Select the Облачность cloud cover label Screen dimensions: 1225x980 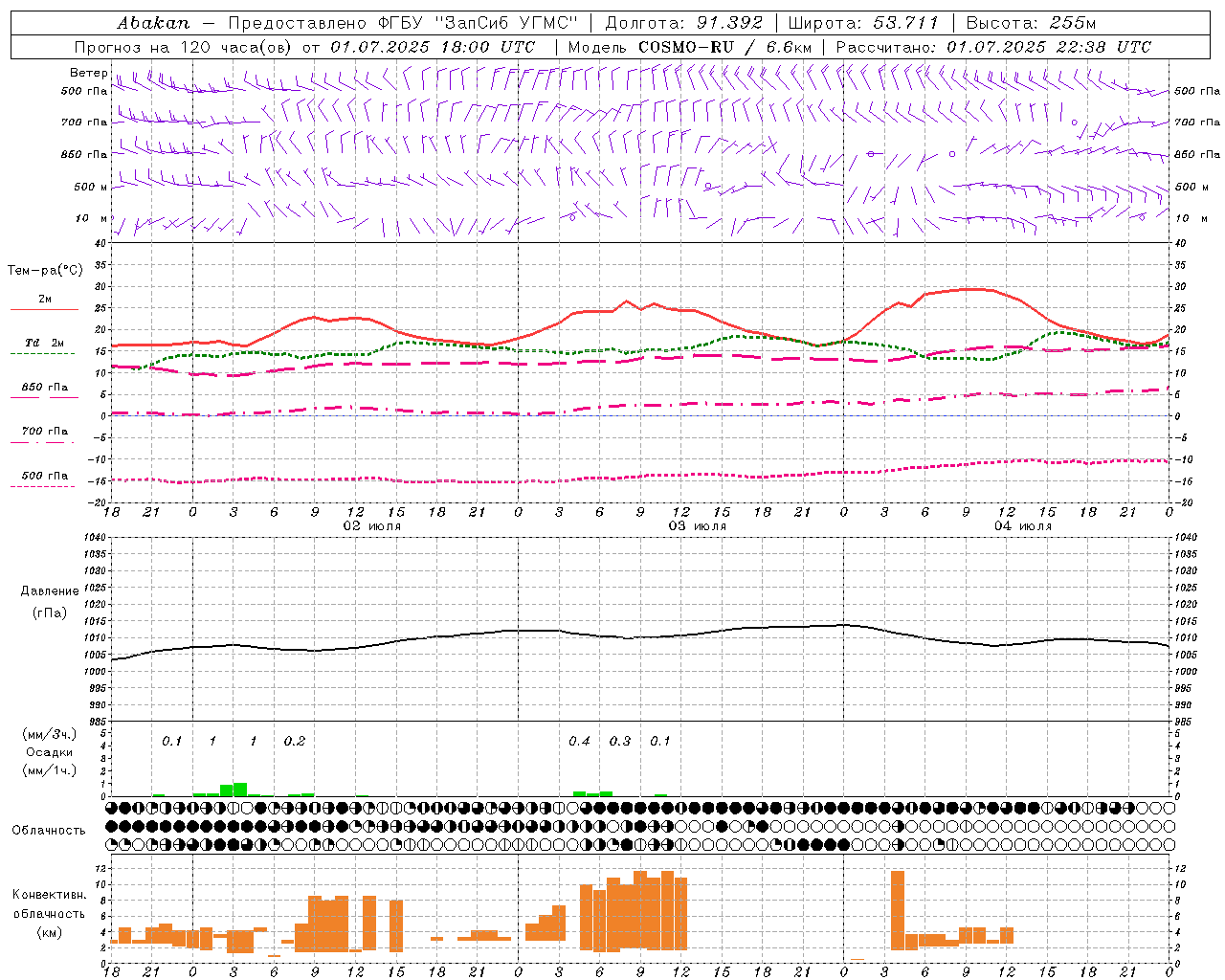click(x=49, y=831)
